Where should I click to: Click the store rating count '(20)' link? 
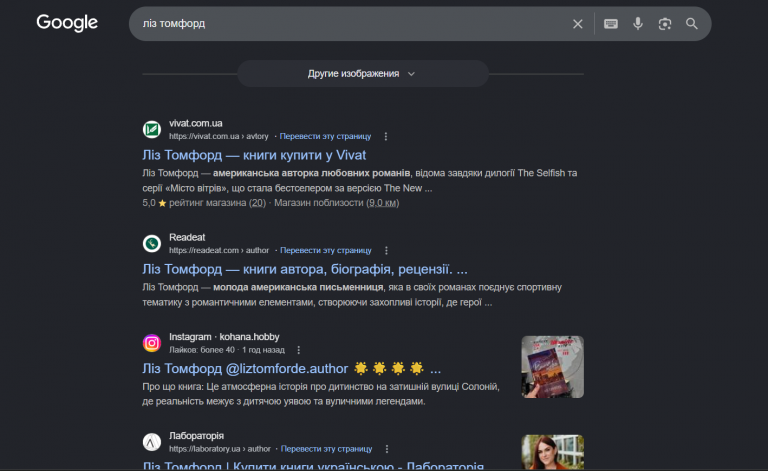(257, 203)
